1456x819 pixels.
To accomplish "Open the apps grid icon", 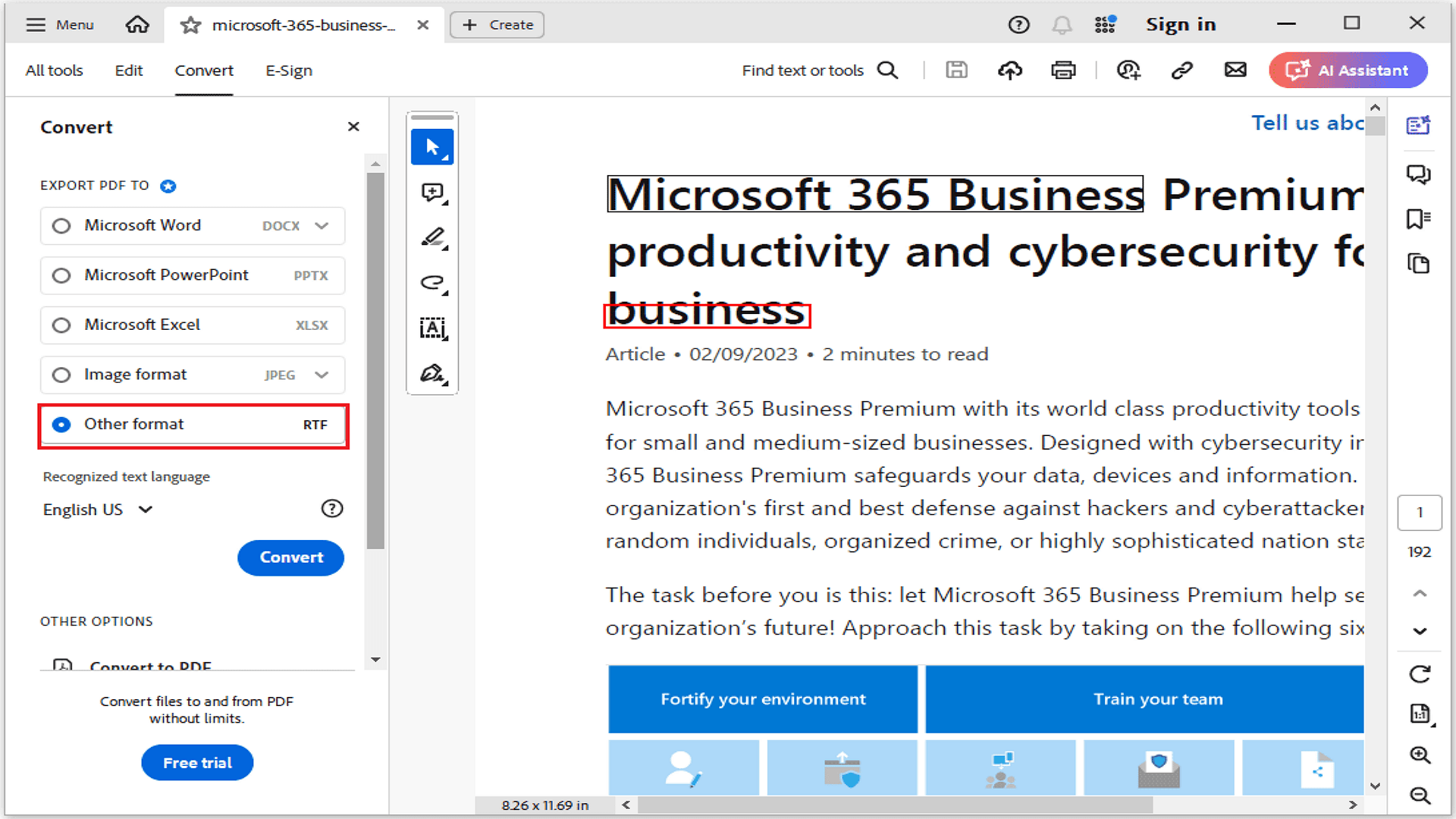I will coord(1106,25).
